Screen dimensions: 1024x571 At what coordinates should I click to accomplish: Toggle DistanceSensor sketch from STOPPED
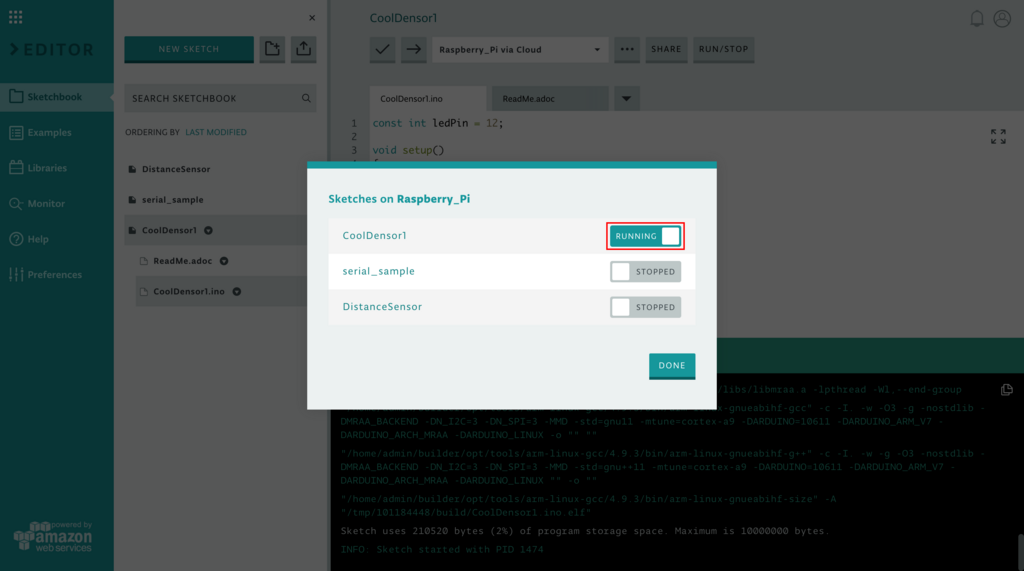coord(645,307)
